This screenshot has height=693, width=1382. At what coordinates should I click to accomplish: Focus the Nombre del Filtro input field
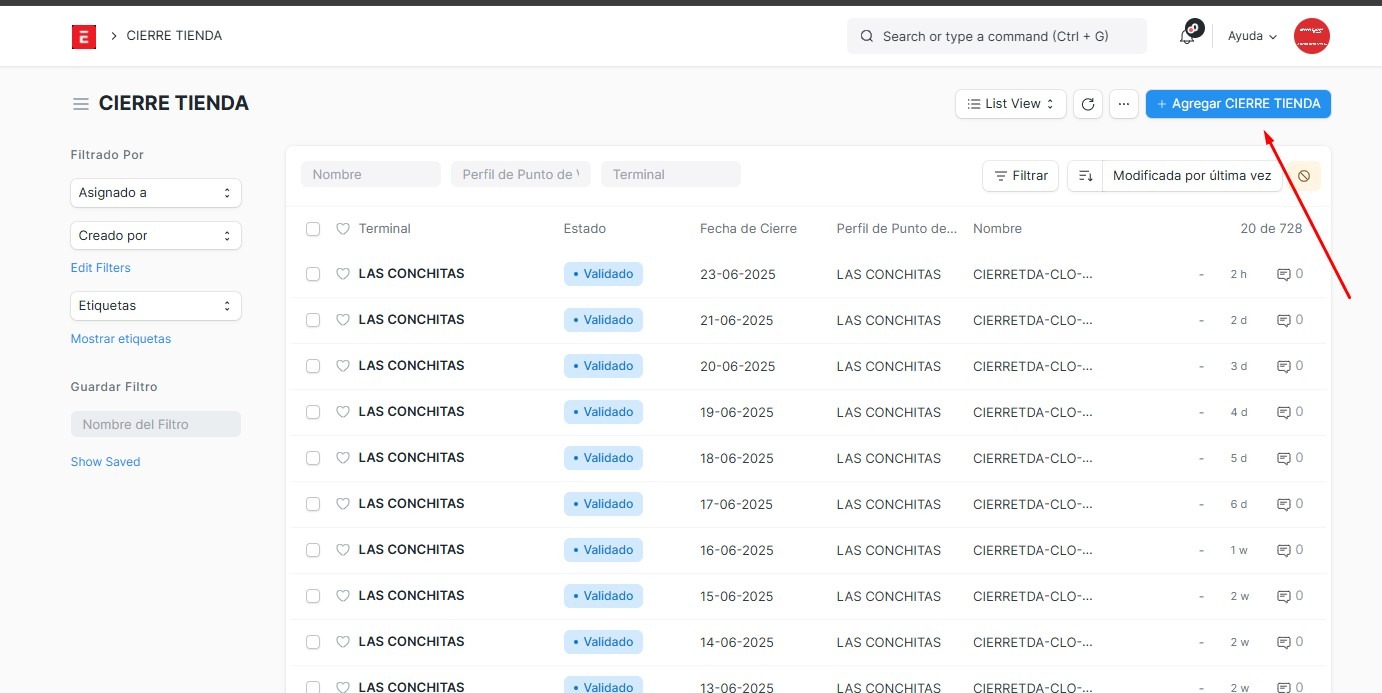(x=156, y=424)
